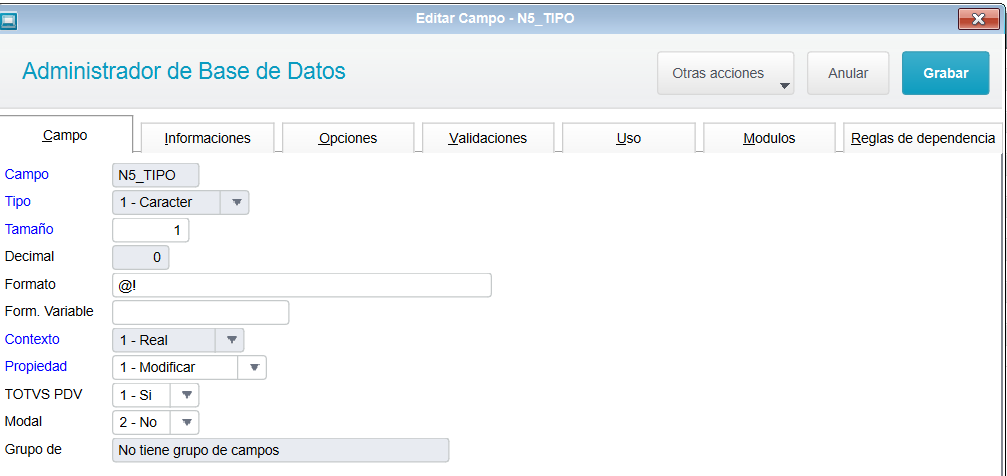This screenshot has height=476, width=1007.
Task: Click the Campo field showing N5_TIPO
Action: coord(155,175)
